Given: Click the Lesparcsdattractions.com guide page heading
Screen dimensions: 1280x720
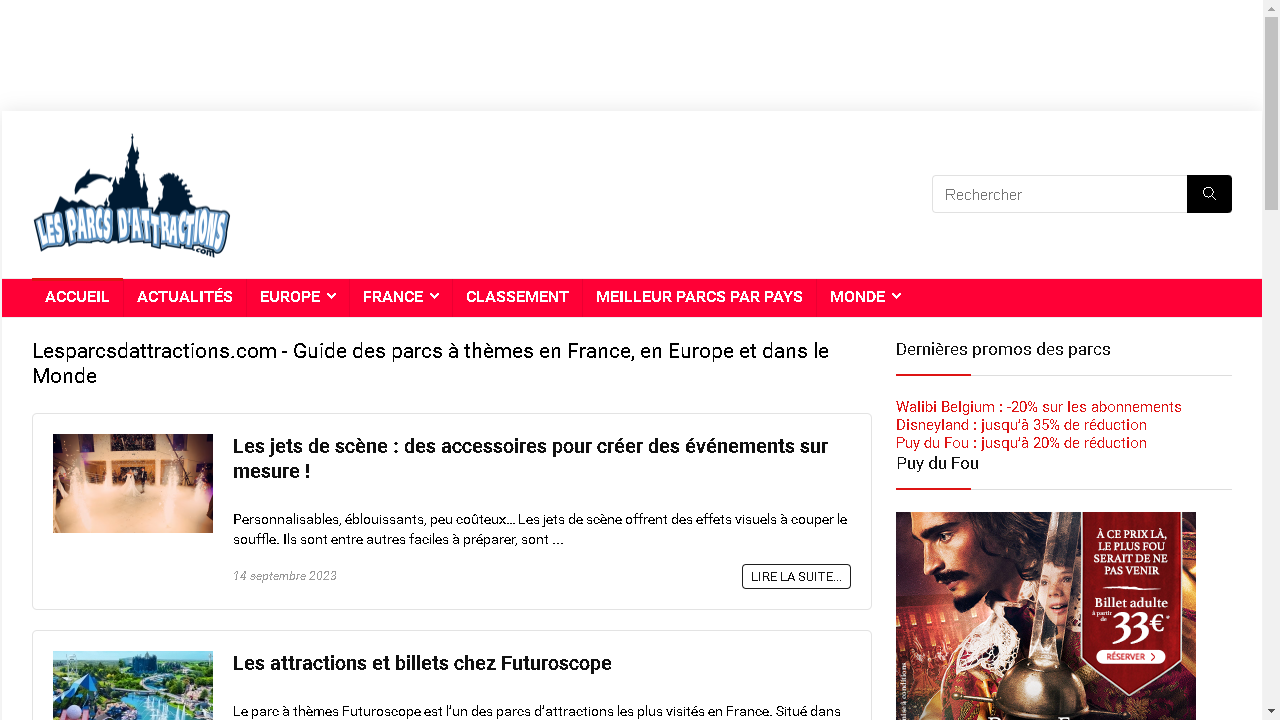Looking at the screenshot, I should coord(431,363).
